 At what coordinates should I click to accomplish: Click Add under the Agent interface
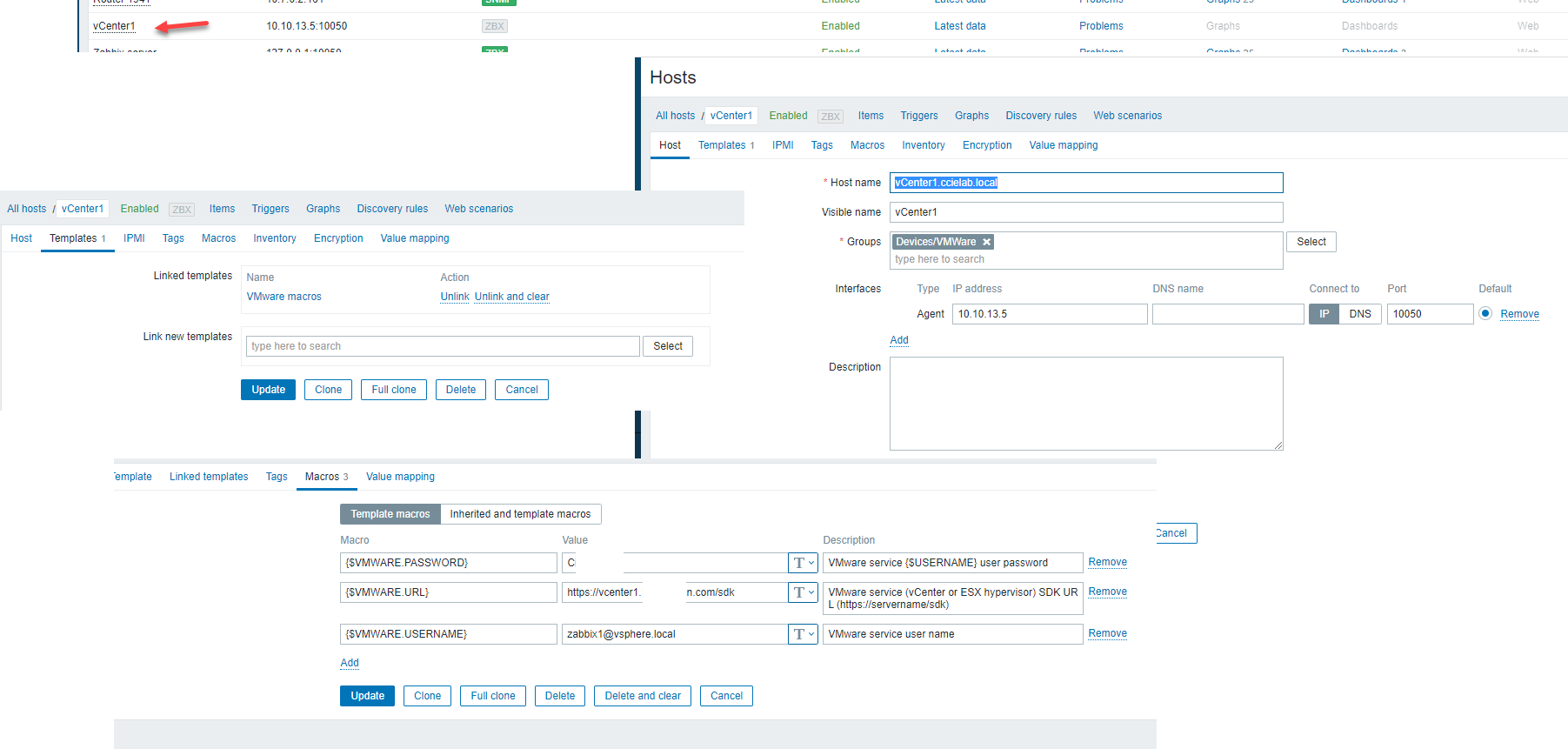[899, 340]
